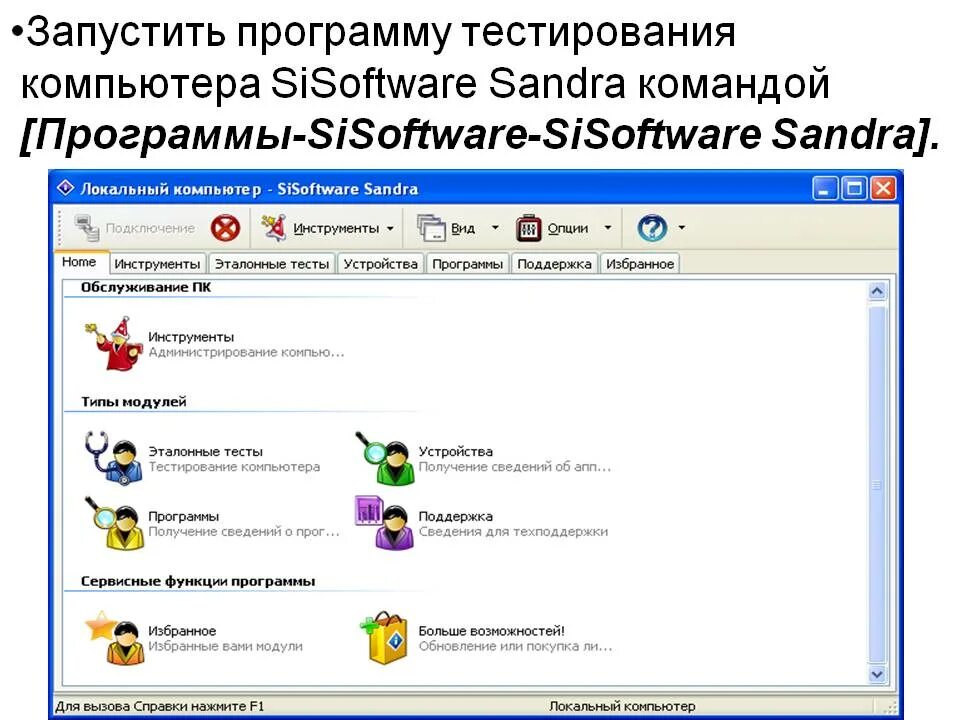Open Больше возможностей shopping bag icon
This screenshot has height=720, width=960.
coord(384,637)
